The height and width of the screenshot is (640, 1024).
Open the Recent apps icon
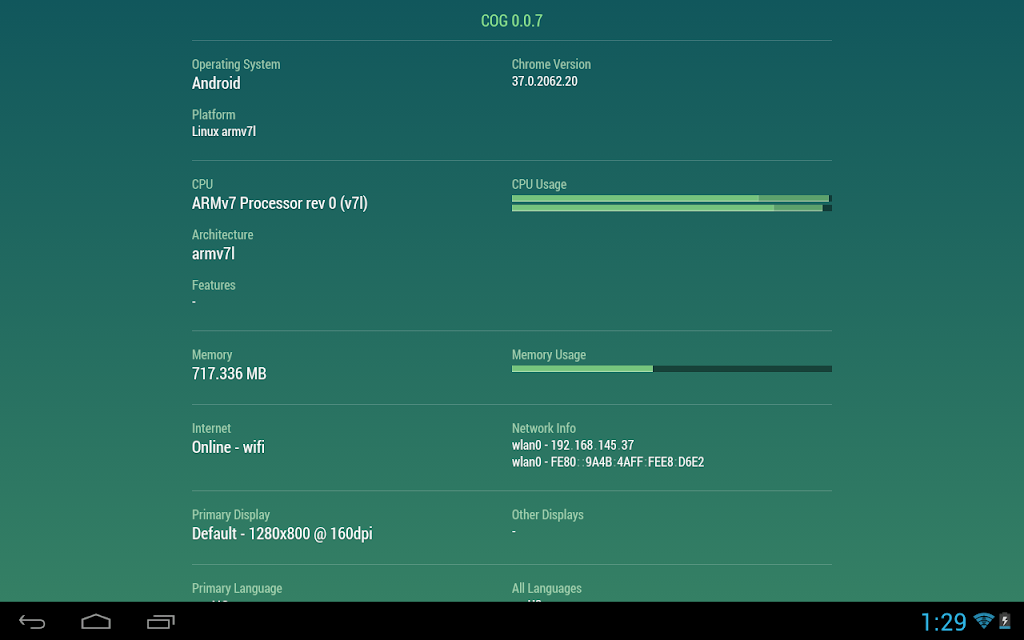tap(161, 622)
